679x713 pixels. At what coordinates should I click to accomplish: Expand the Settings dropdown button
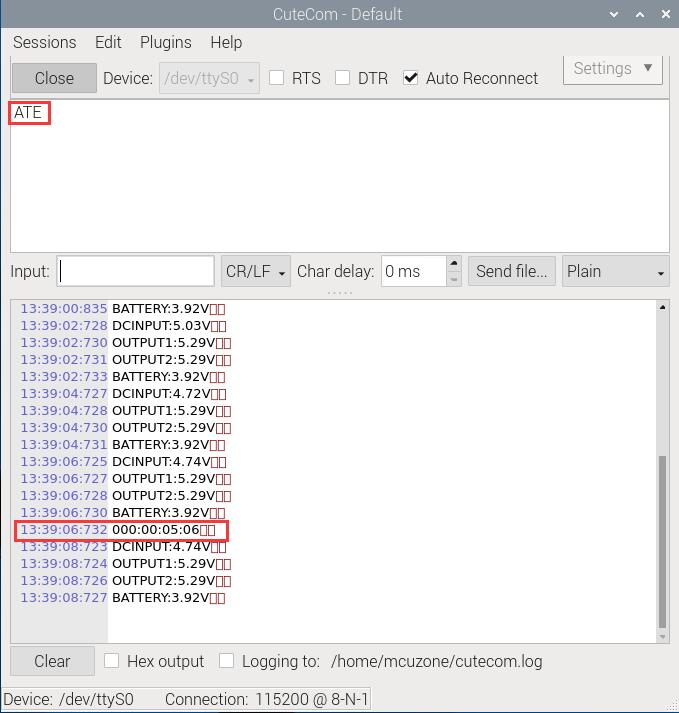tap(613, 69)
